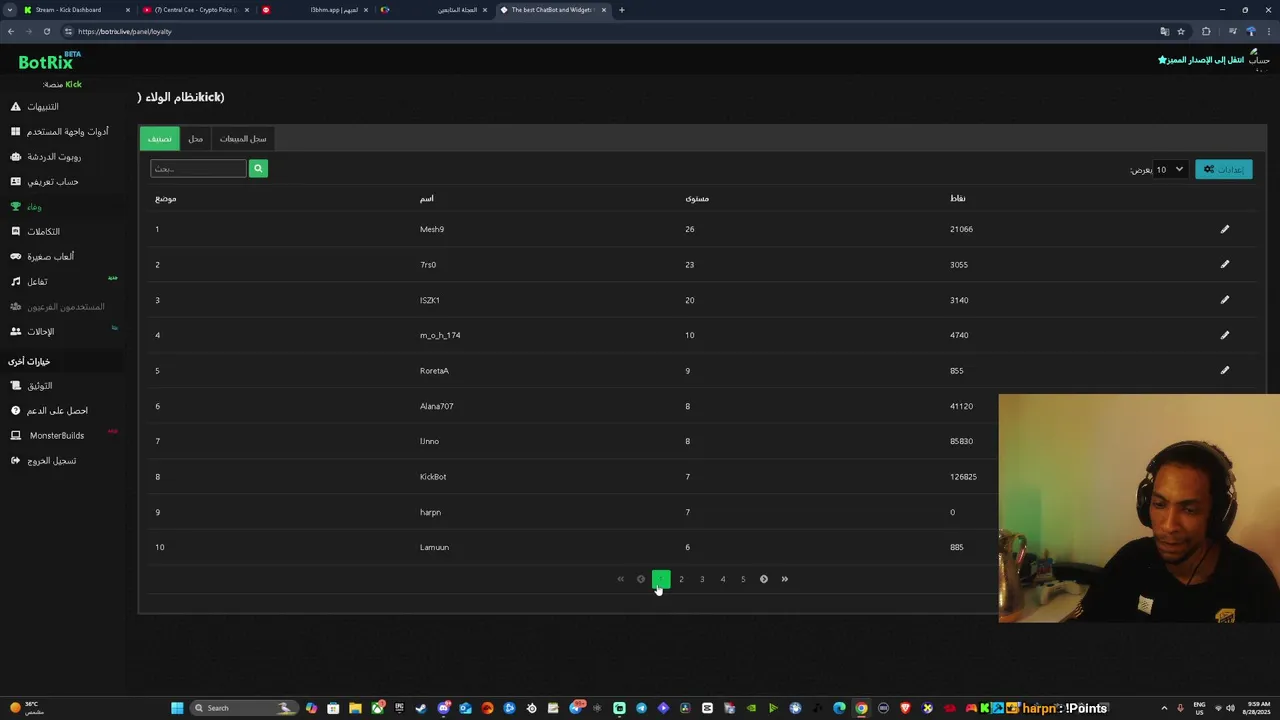Bookmark this page with star icon

click(x=1181, y=31)
